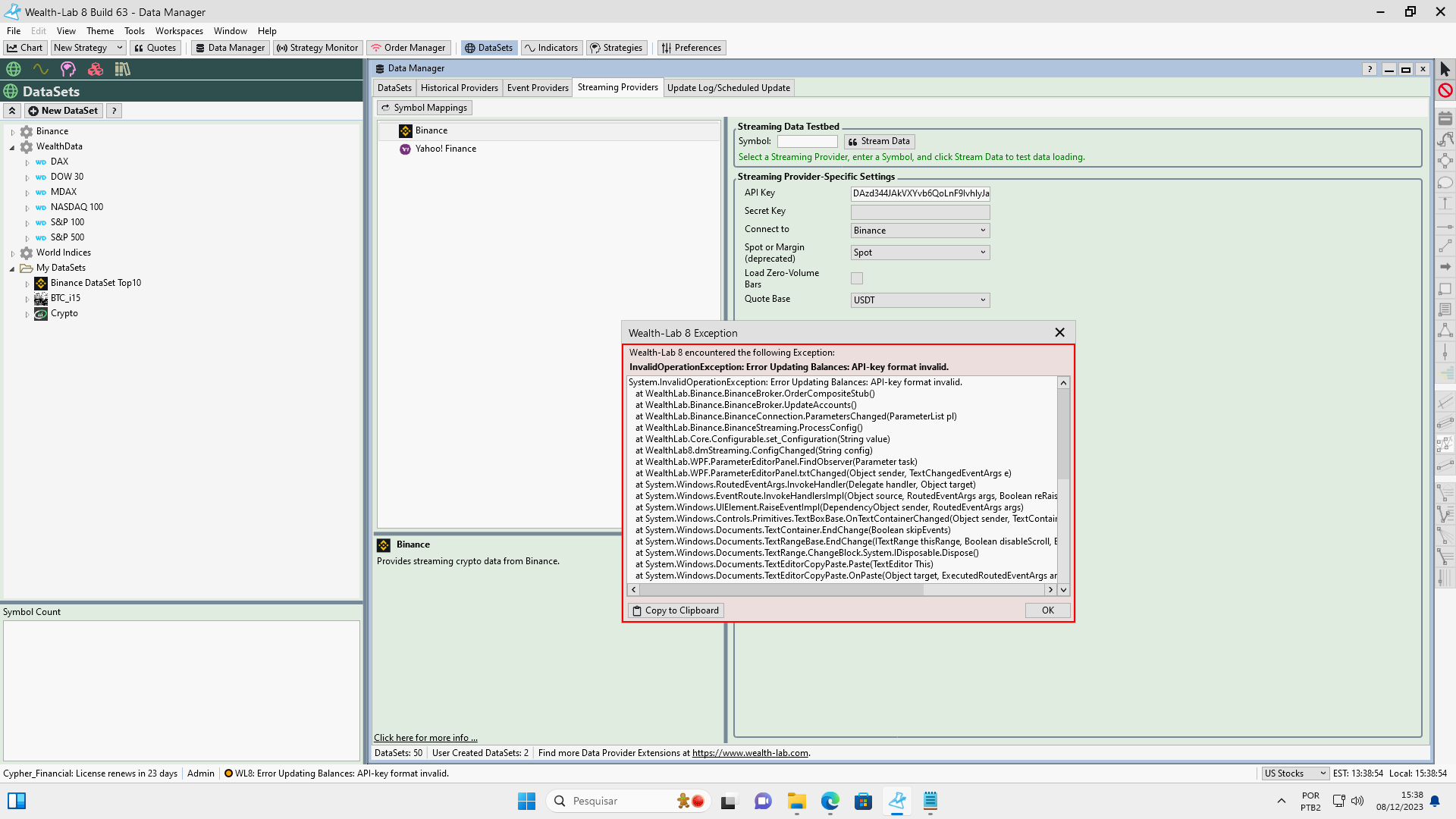Switch to Historical Providers tab
The image size is (1456, 819).
459,88
